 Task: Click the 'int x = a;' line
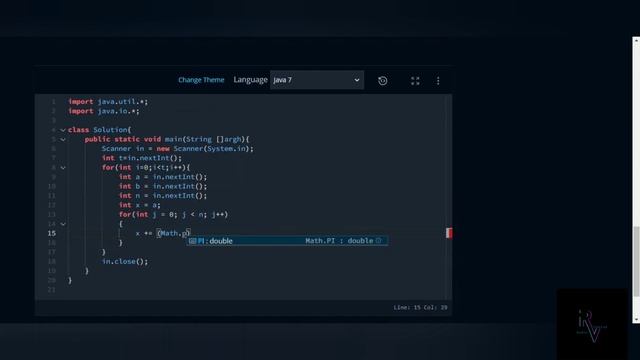(x=140, y=205)
